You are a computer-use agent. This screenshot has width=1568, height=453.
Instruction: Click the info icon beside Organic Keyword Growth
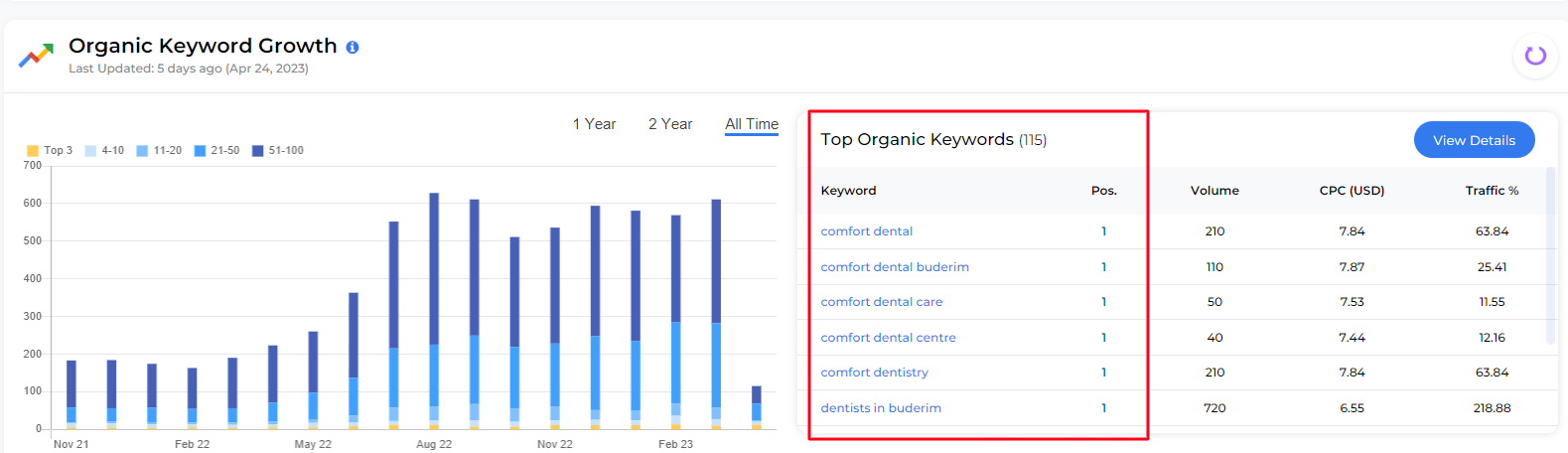353,47
